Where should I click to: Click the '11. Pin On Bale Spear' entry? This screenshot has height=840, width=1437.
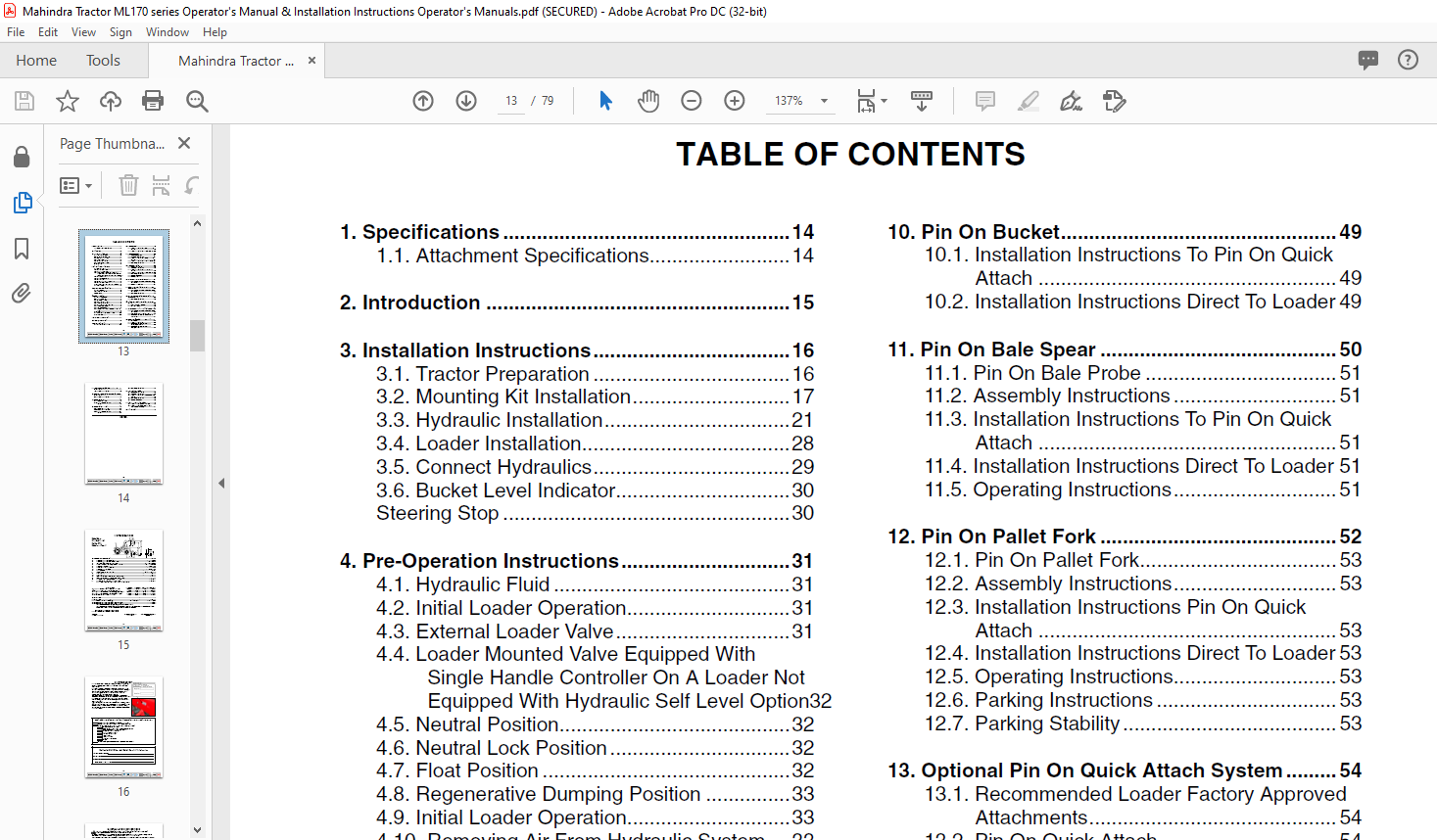1125,350
